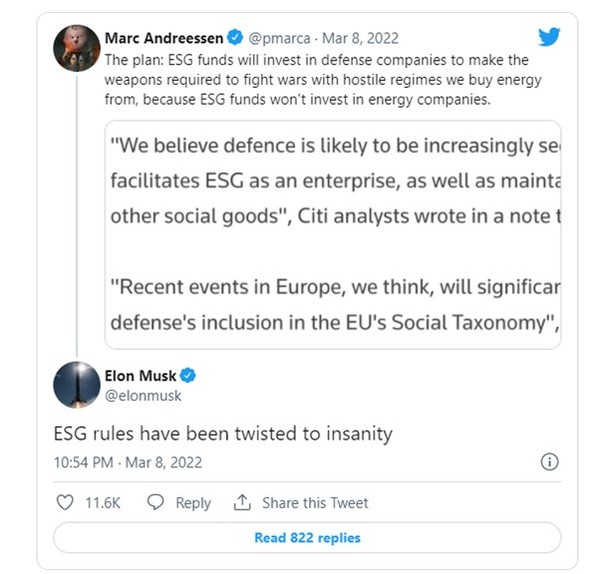This screenshot has height=574, width=600.
Task: Click Elon Musk's verified badge
Action: pyautogui.click(x=187, y=376)
